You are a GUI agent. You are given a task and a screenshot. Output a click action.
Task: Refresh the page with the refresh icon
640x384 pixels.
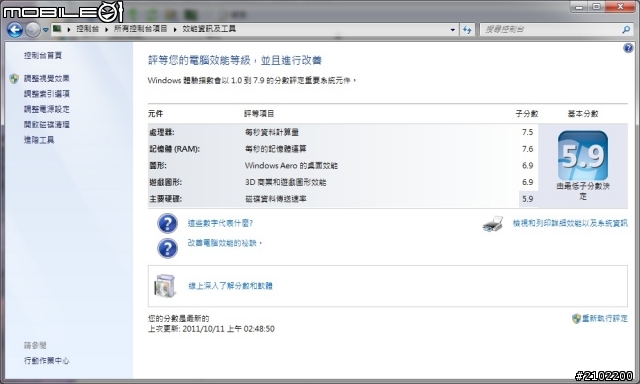click(x=467, y=29)
